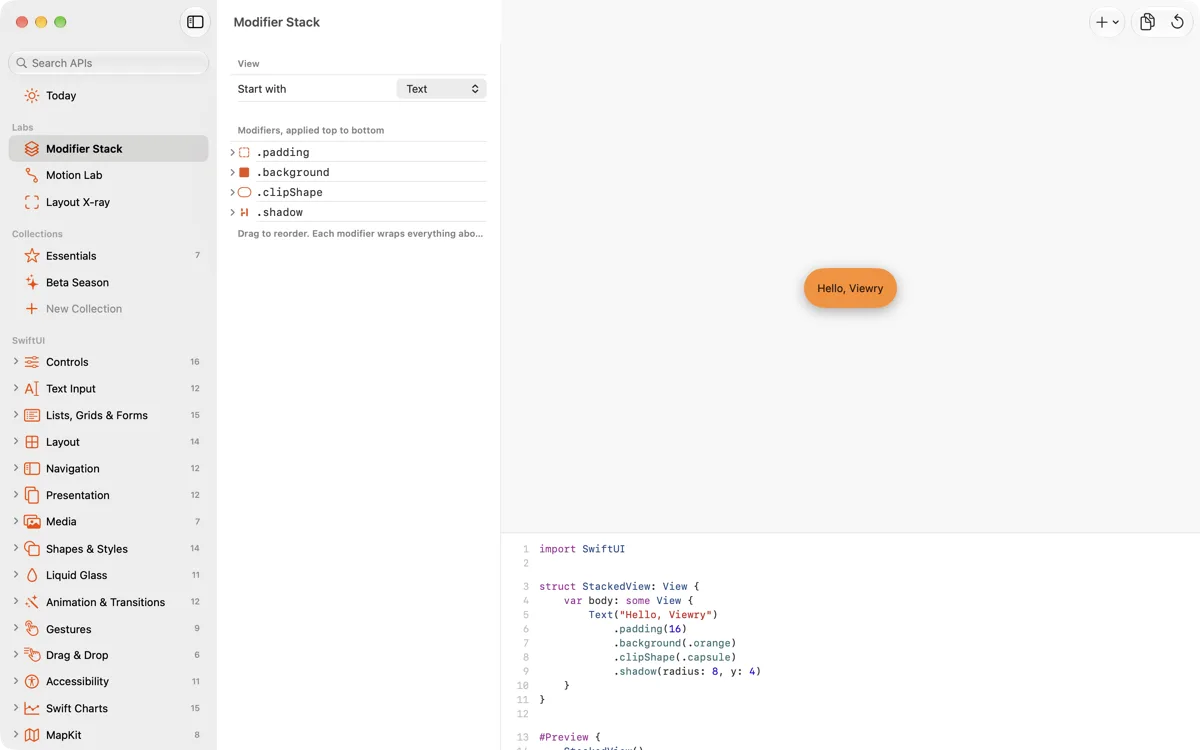Screen dimensions: 1200x750
Task: Expand the Liquid Glass chevron
Action: (16, 574)
